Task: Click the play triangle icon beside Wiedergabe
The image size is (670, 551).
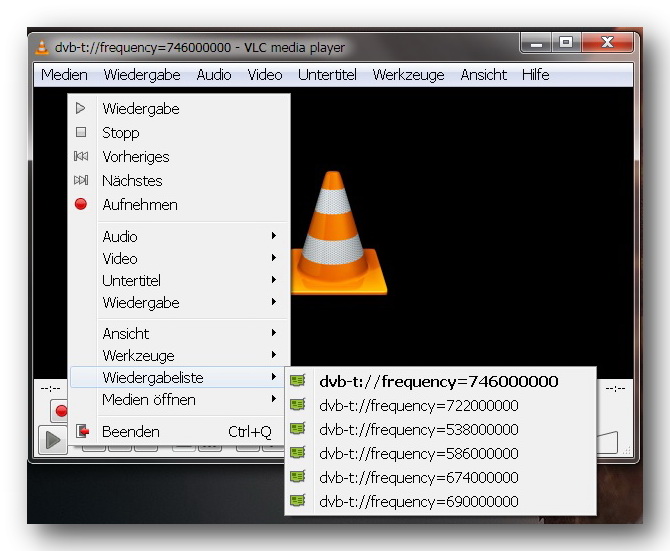Action: (x=80, y=108)
